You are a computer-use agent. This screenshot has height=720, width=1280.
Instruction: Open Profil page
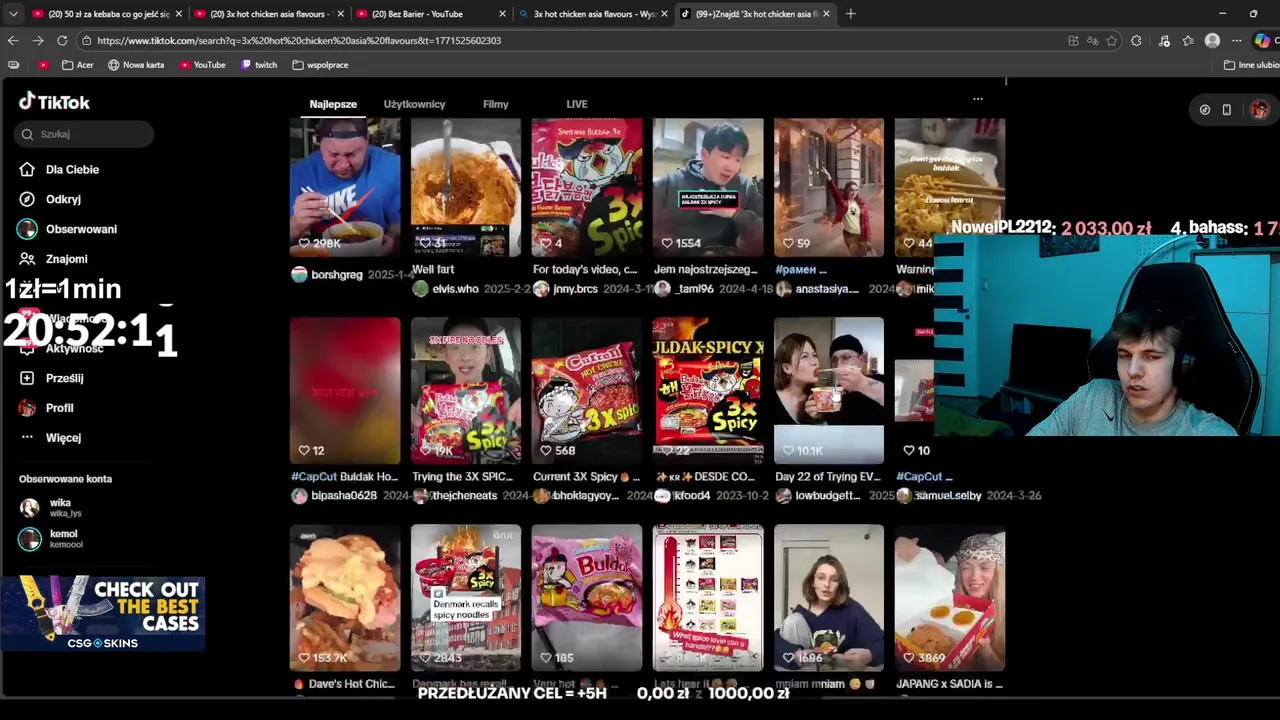(59, 408)
